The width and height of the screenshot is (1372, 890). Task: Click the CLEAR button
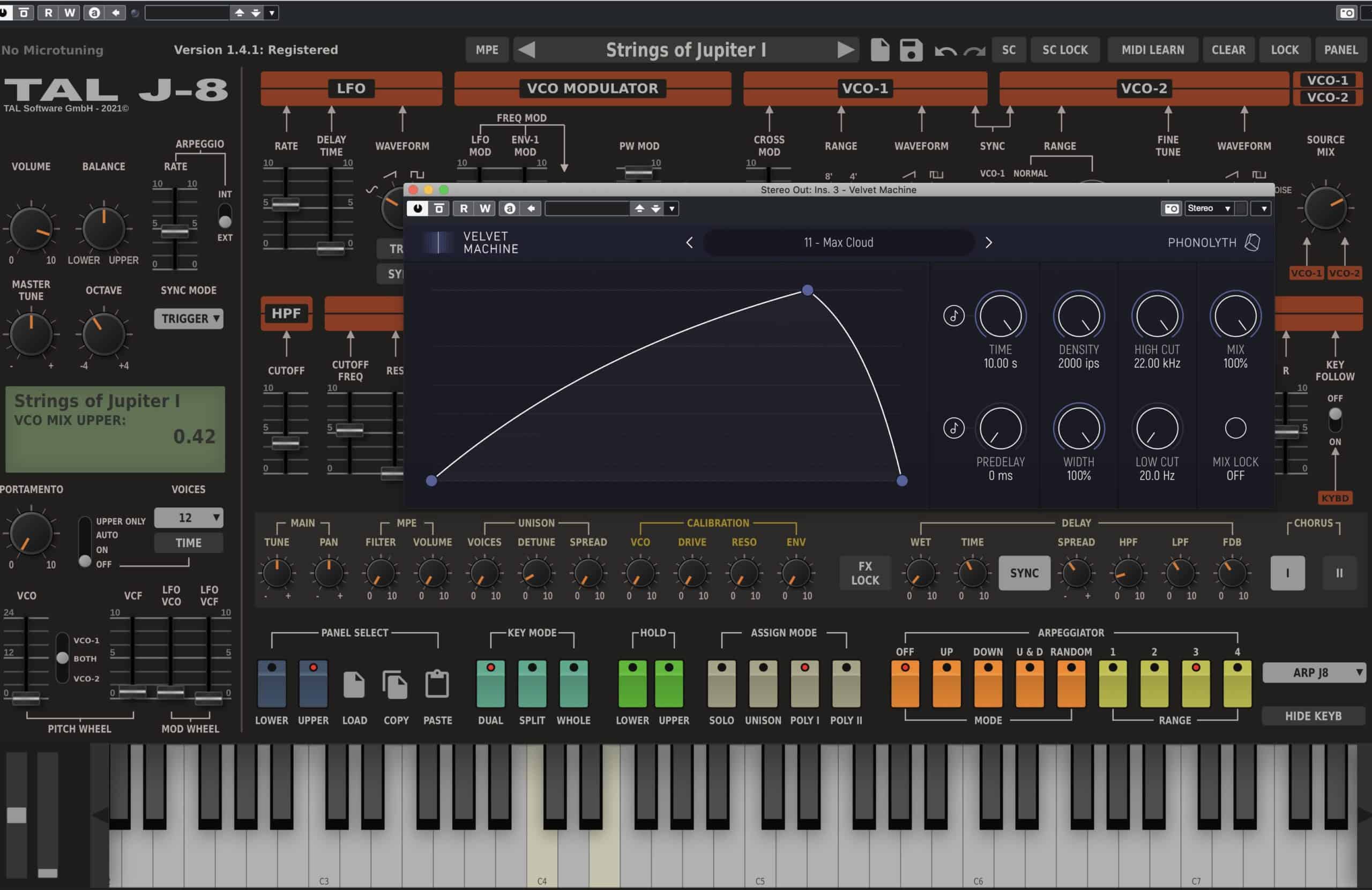[x=1228, y=50]
